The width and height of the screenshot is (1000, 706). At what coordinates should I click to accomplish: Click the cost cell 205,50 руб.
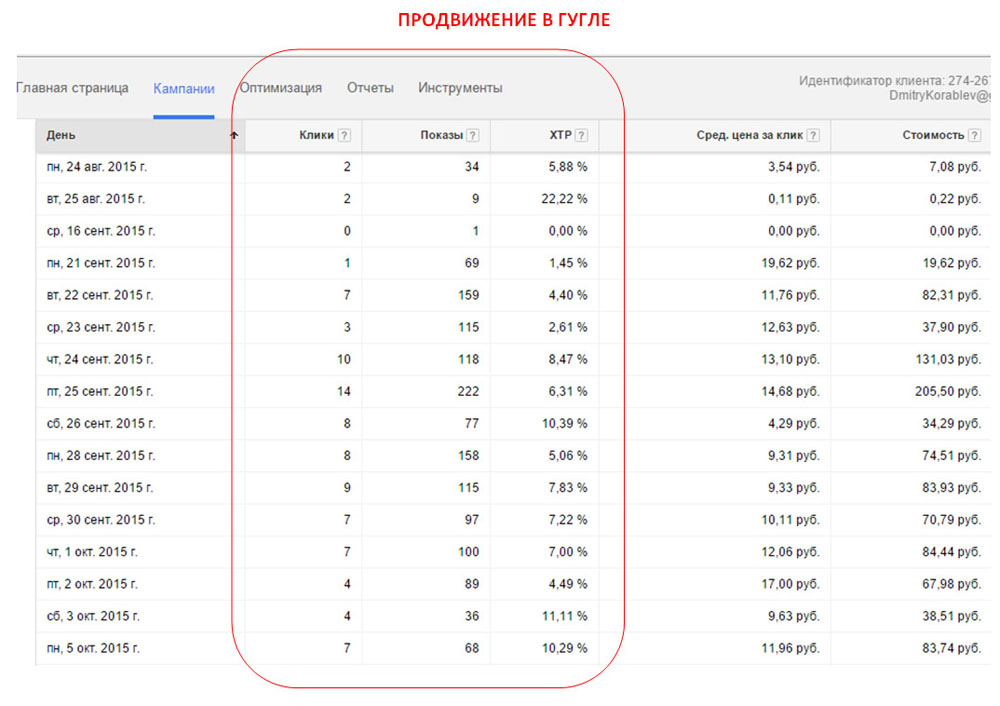[x=948, y=392]
